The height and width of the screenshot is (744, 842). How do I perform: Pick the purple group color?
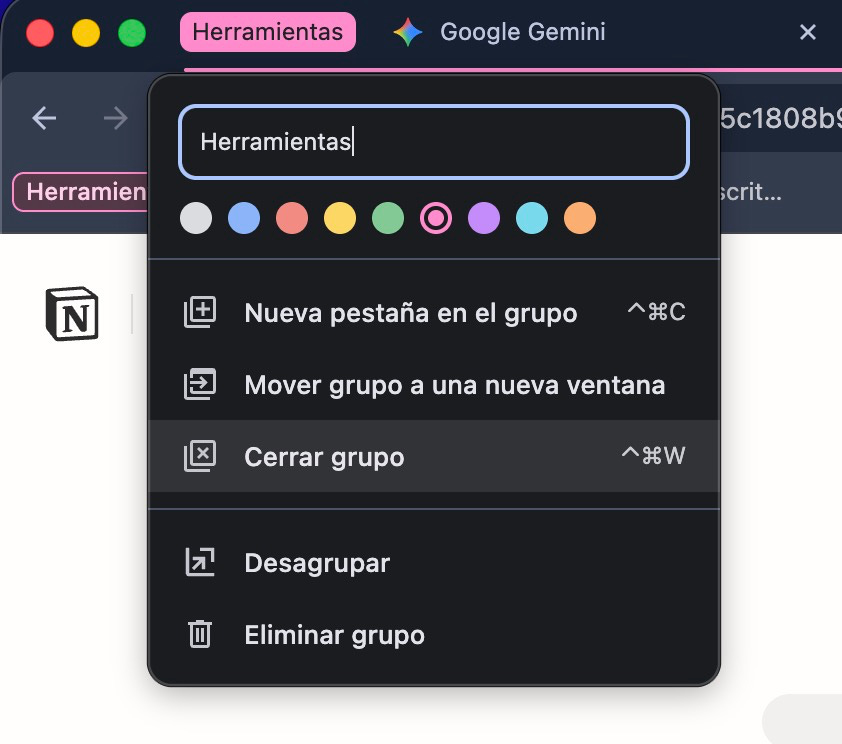[x=484, y=218]
